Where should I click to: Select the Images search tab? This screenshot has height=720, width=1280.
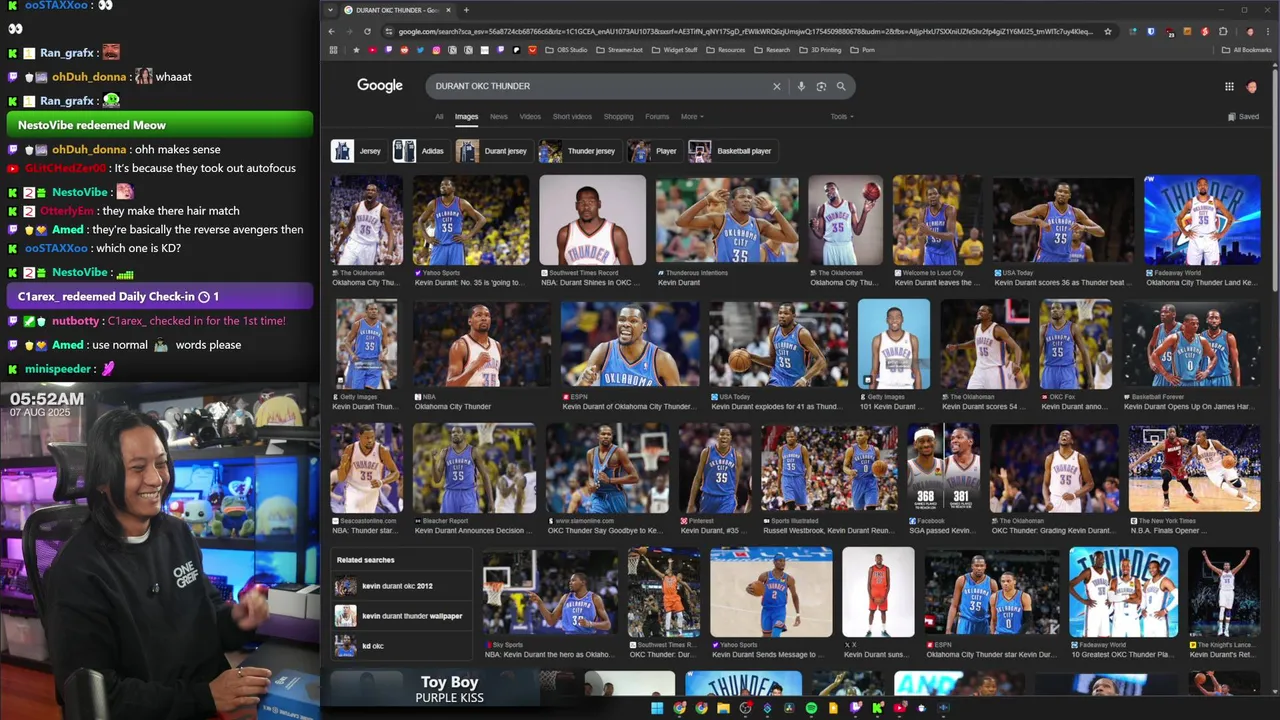point(467,117)
